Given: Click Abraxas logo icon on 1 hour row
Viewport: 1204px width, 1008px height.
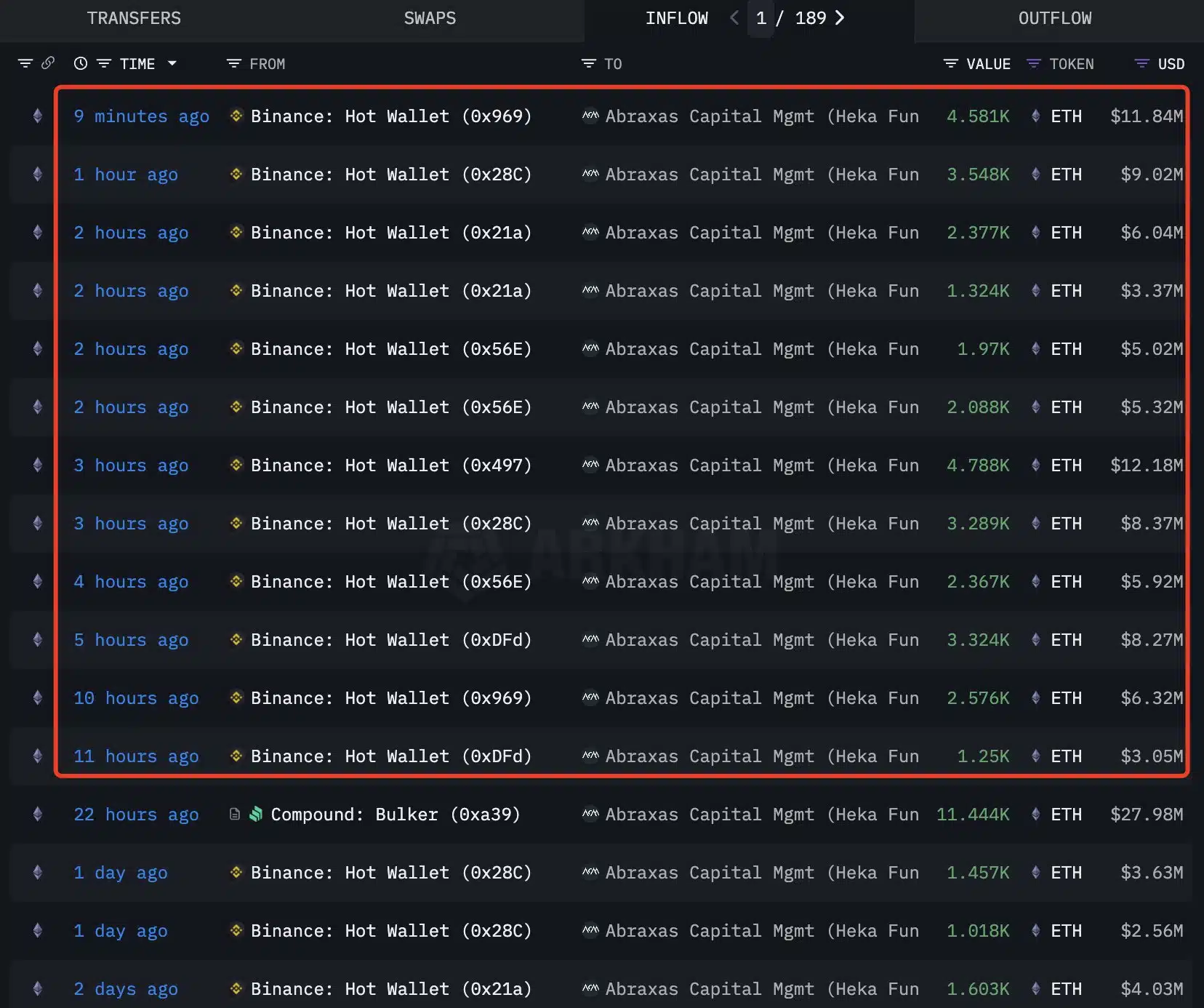Looking at the screenshot, I should pyautogui.click(x=590, y=175).
